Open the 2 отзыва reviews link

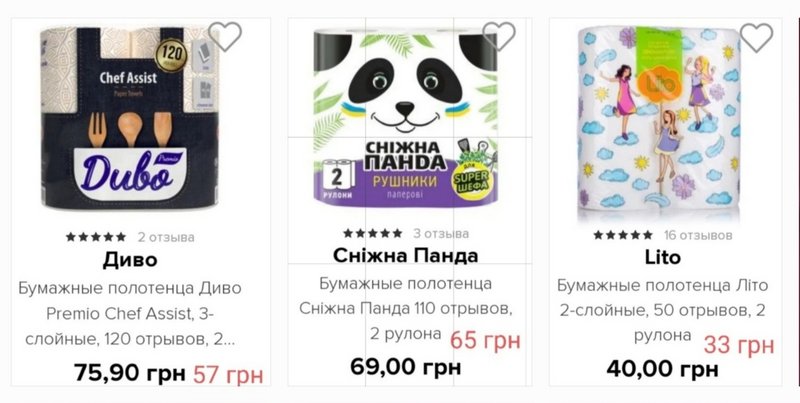coord(166,237)
